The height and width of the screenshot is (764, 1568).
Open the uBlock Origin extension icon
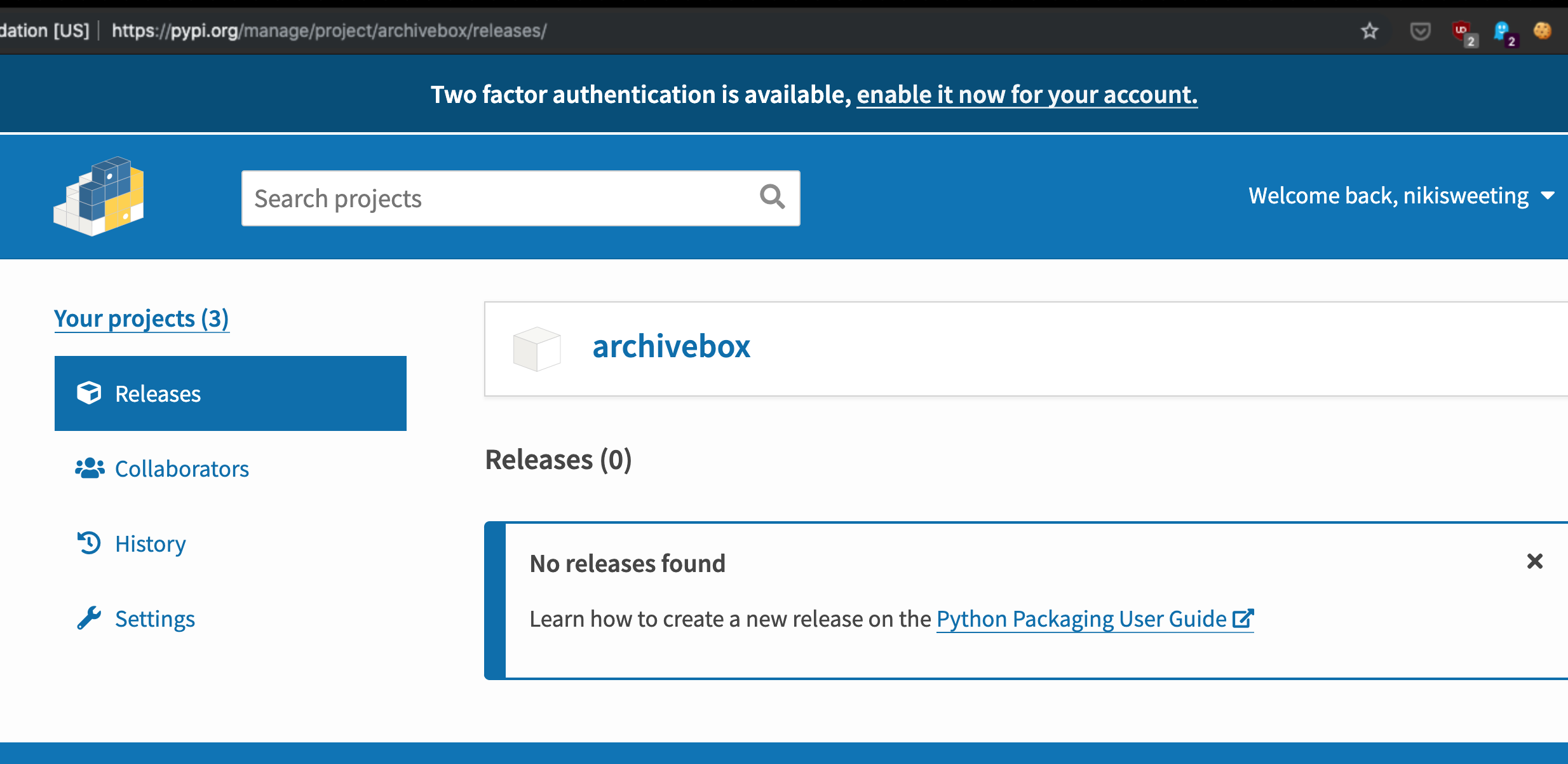[1463, 32]
